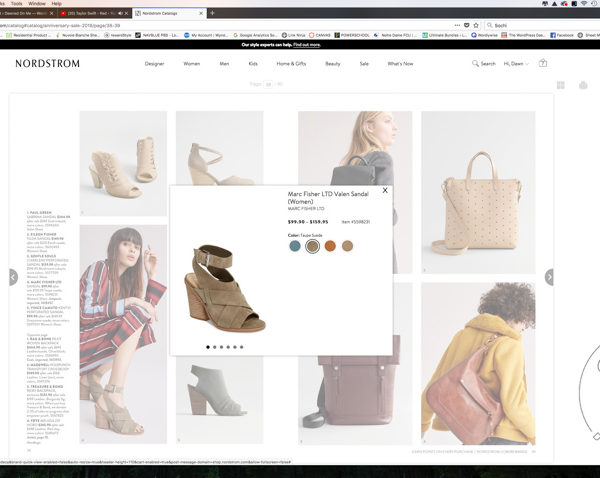Open the NAVBLUE RBS bookmark
Image resolution: width=600 pixels, height=478 pixels.
(157, 35)
